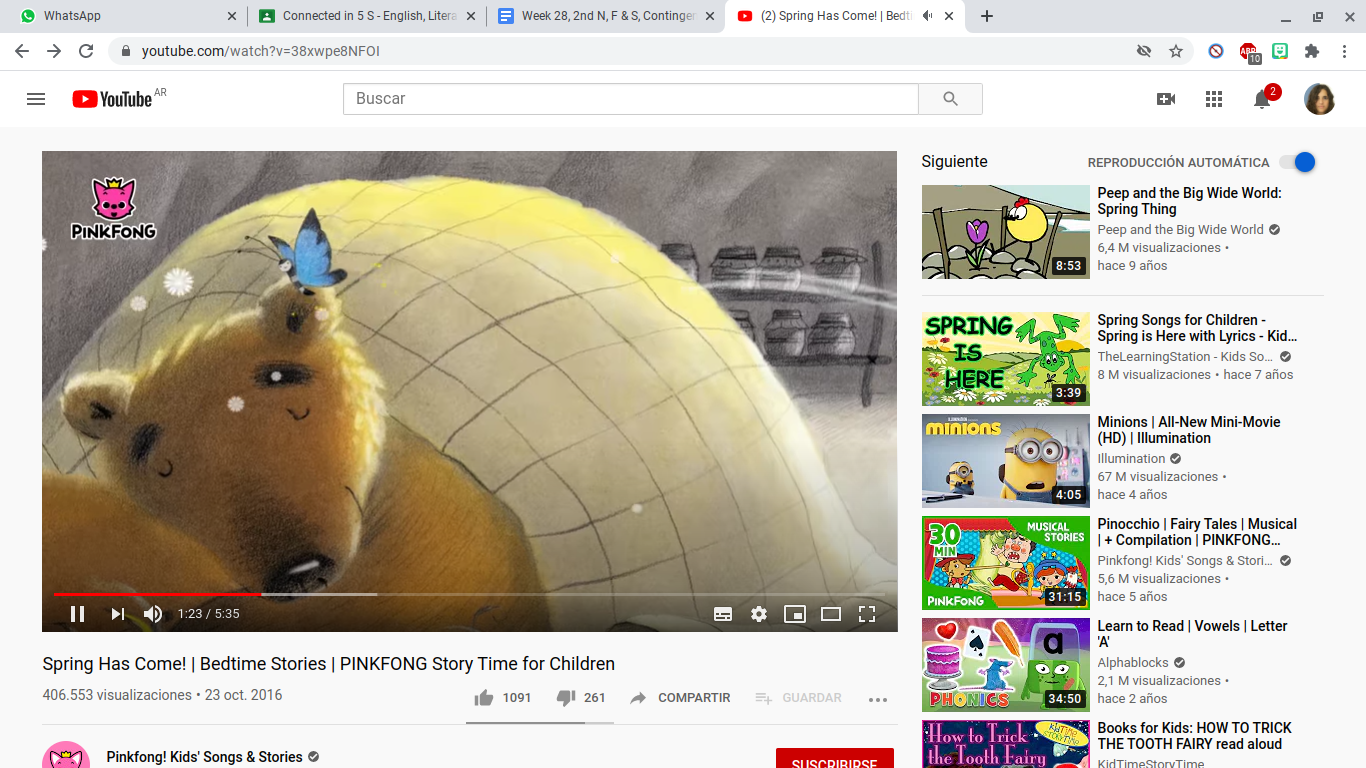
Task: Open the Extensions puzzle icon
Action: click(1312, 51)
